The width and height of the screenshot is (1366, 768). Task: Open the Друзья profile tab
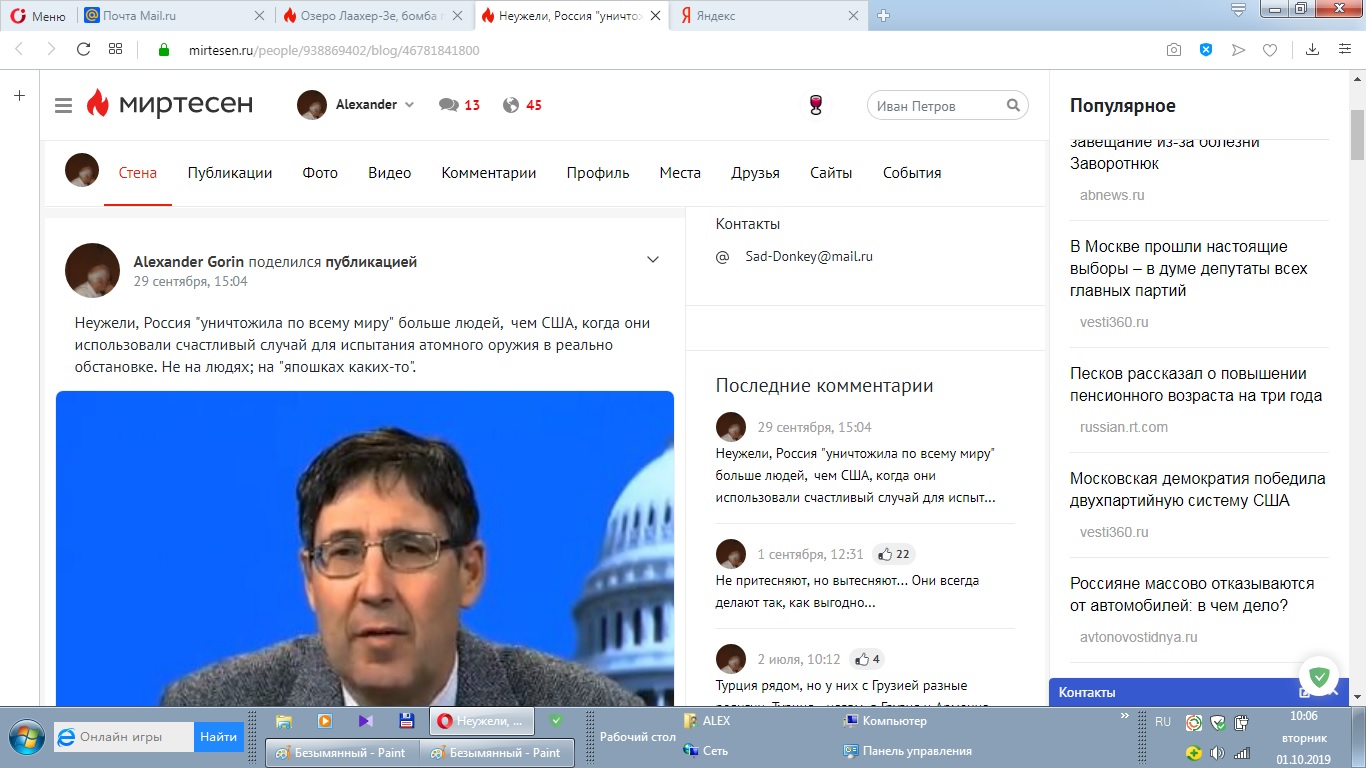click(x=755, y=173)
